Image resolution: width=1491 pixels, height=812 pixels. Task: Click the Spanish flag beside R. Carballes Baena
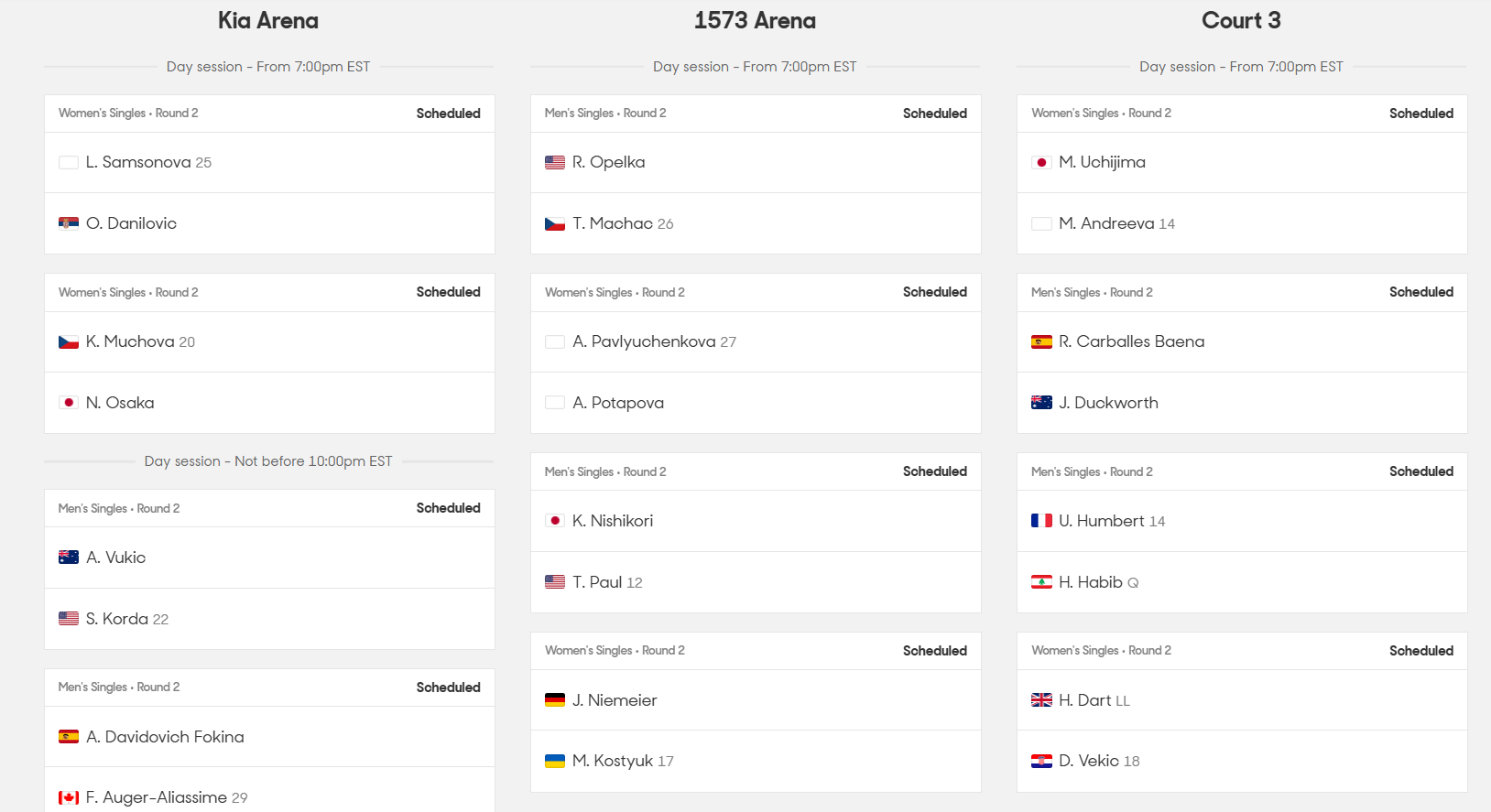click(1041, 341)
